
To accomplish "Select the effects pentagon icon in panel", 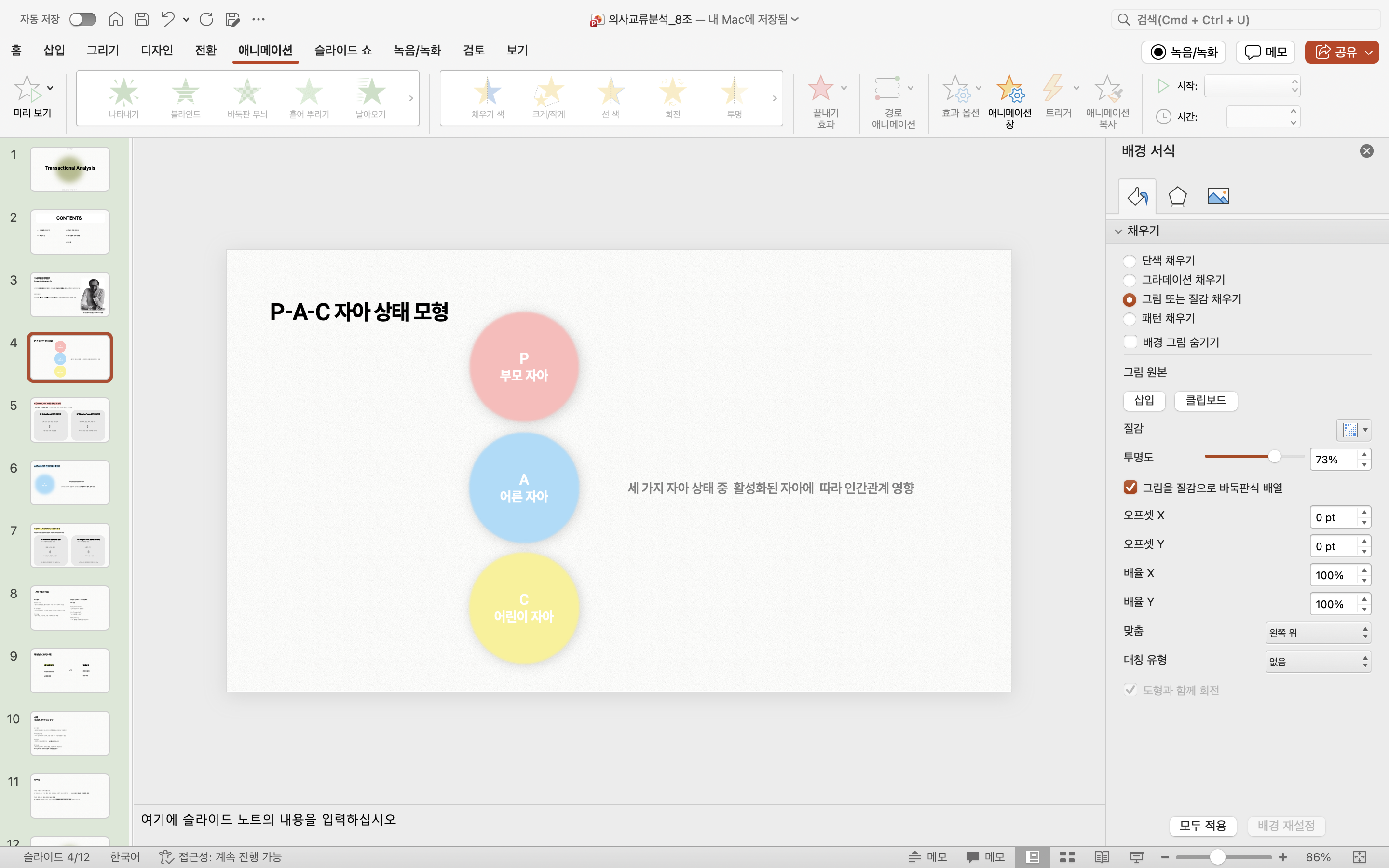I will tap(1177, 196).
